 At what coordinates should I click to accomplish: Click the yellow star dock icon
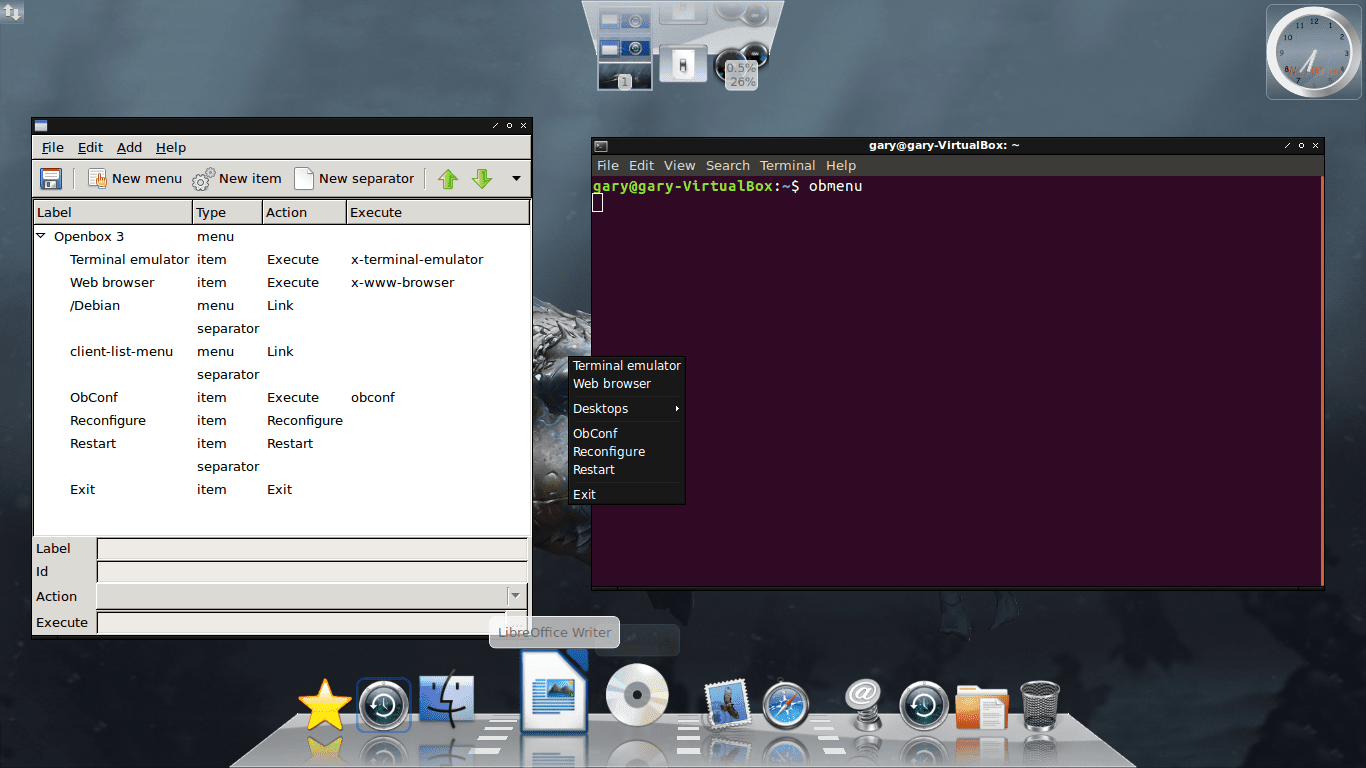coord(325,706)
